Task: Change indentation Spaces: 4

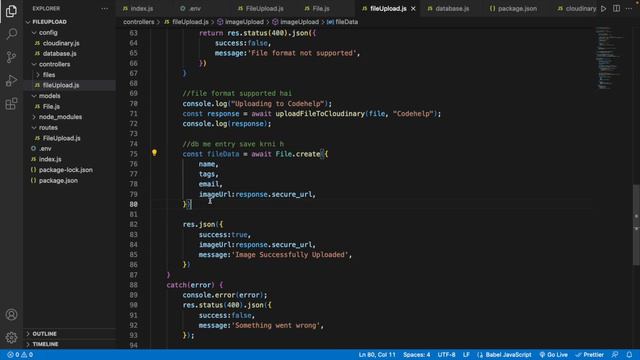Action: pos(417,355)
